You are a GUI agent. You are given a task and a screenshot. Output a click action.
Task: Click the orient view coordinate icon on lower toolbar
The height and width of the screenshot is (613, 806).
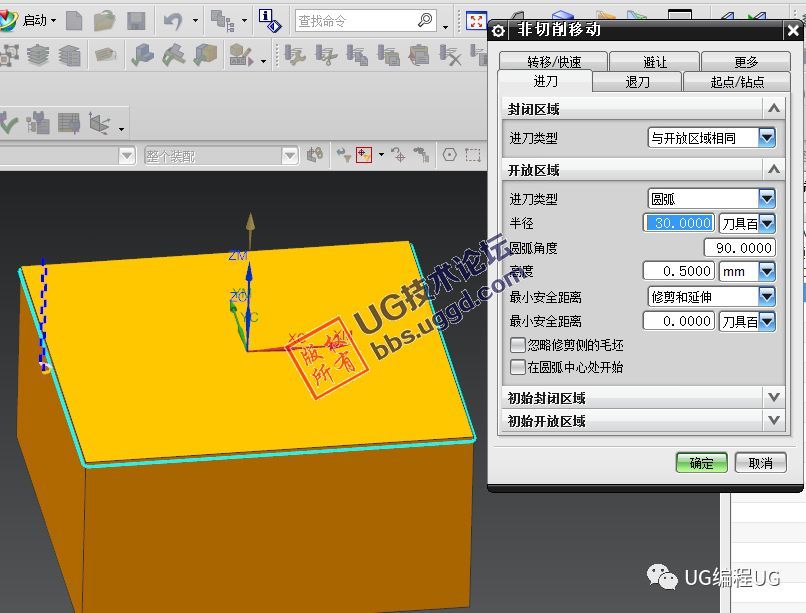(100, 122)
